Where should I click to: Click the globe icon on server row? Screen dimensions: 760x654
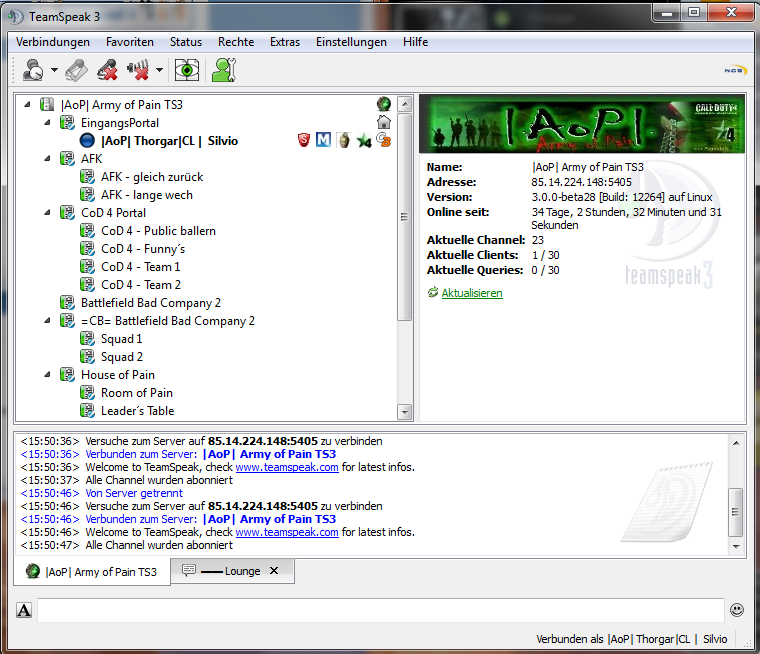(x=383, y=104)
